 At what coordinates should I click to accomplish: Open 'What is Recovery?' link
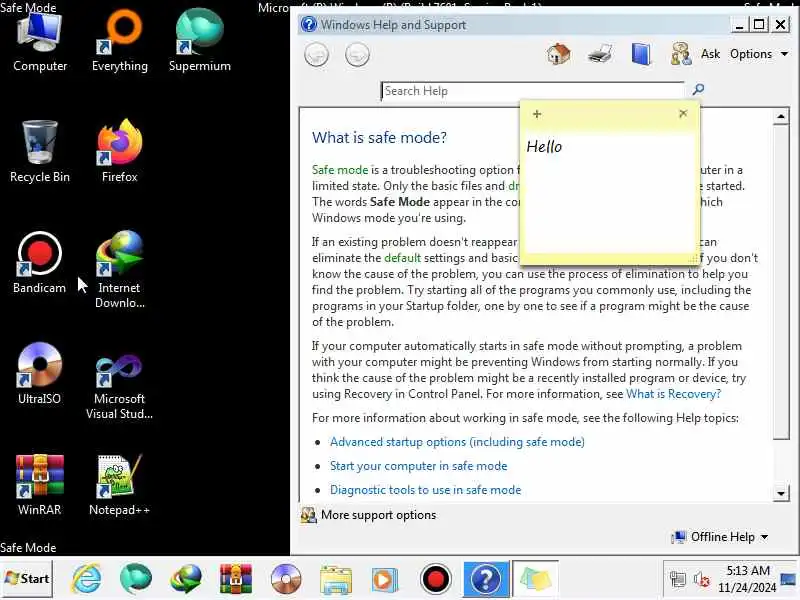coord(673,394)
